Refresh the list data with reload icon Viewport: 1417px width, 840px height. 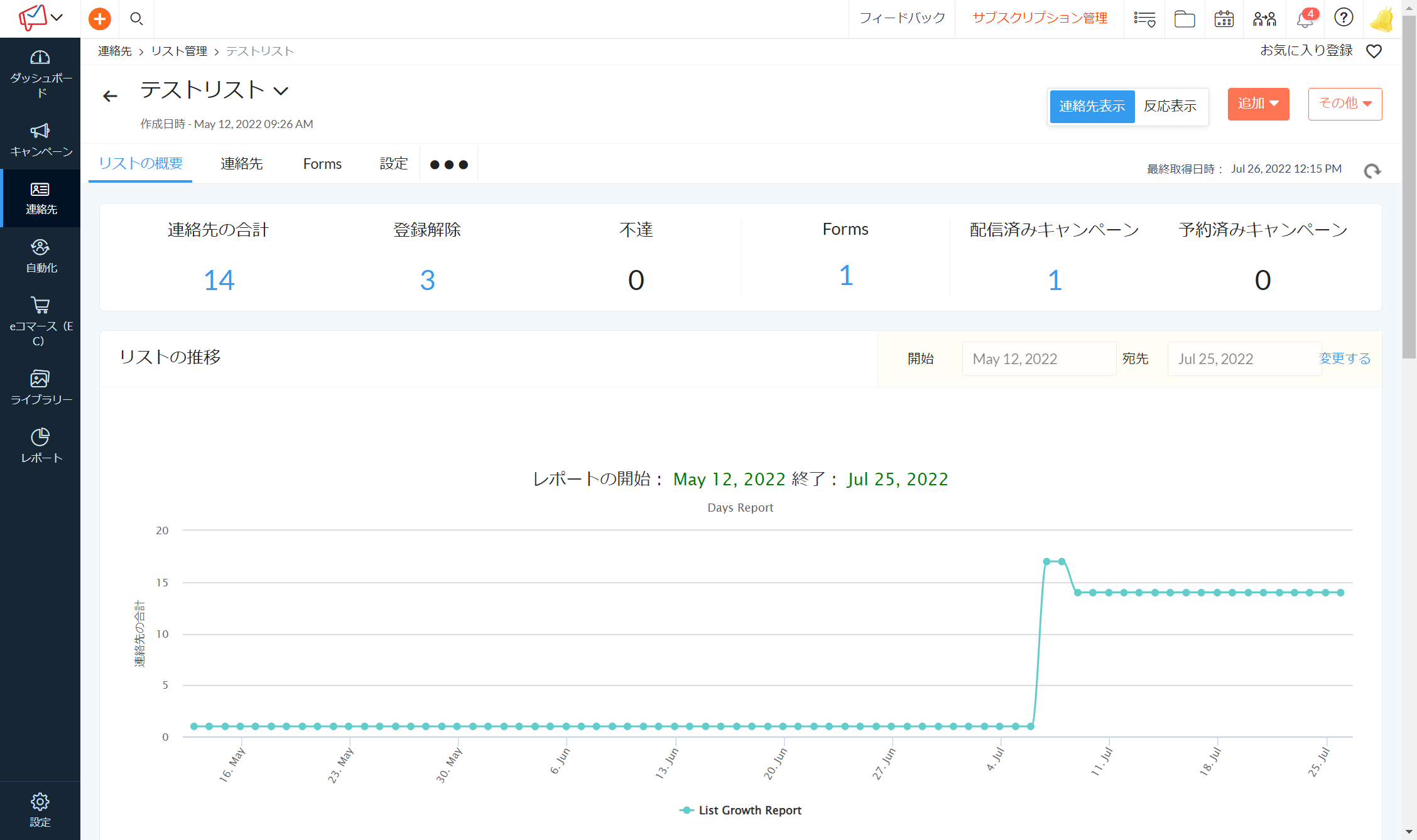1372,170
